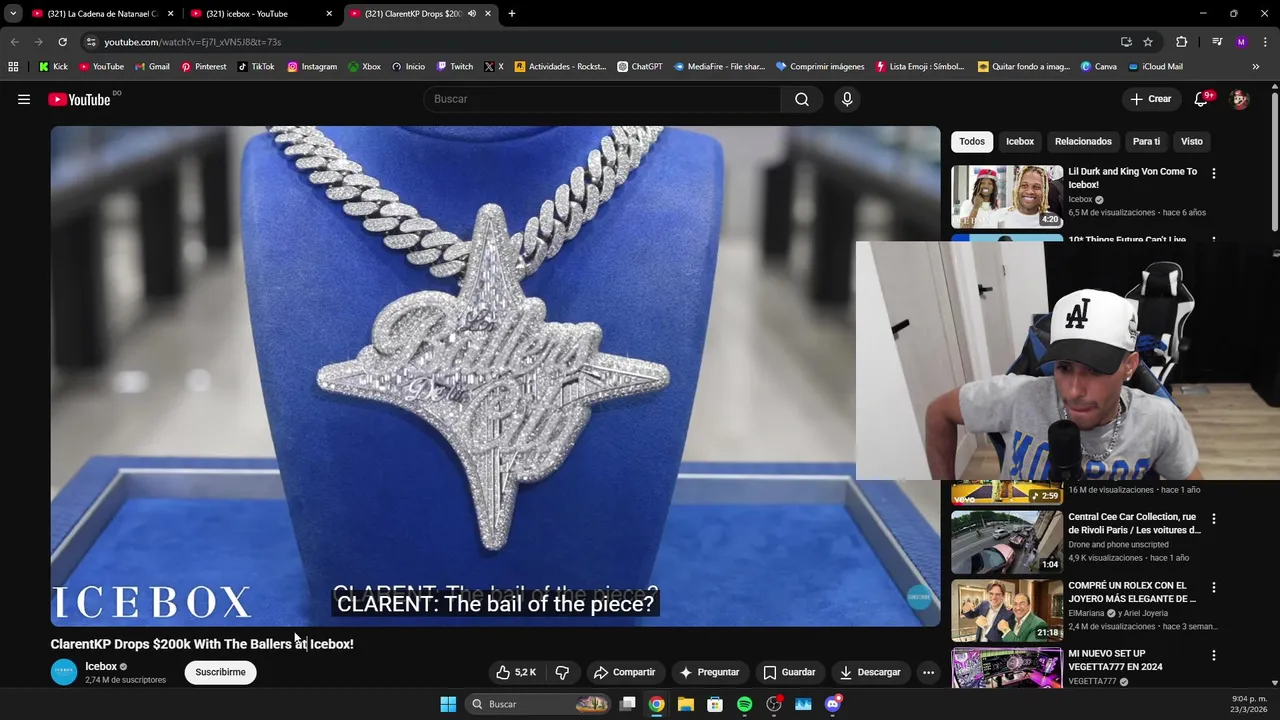Viewport: 1280px width, 720px height.
Task: Open Lil Durk and King Von thumbnail
Action: coord(1007,197)
